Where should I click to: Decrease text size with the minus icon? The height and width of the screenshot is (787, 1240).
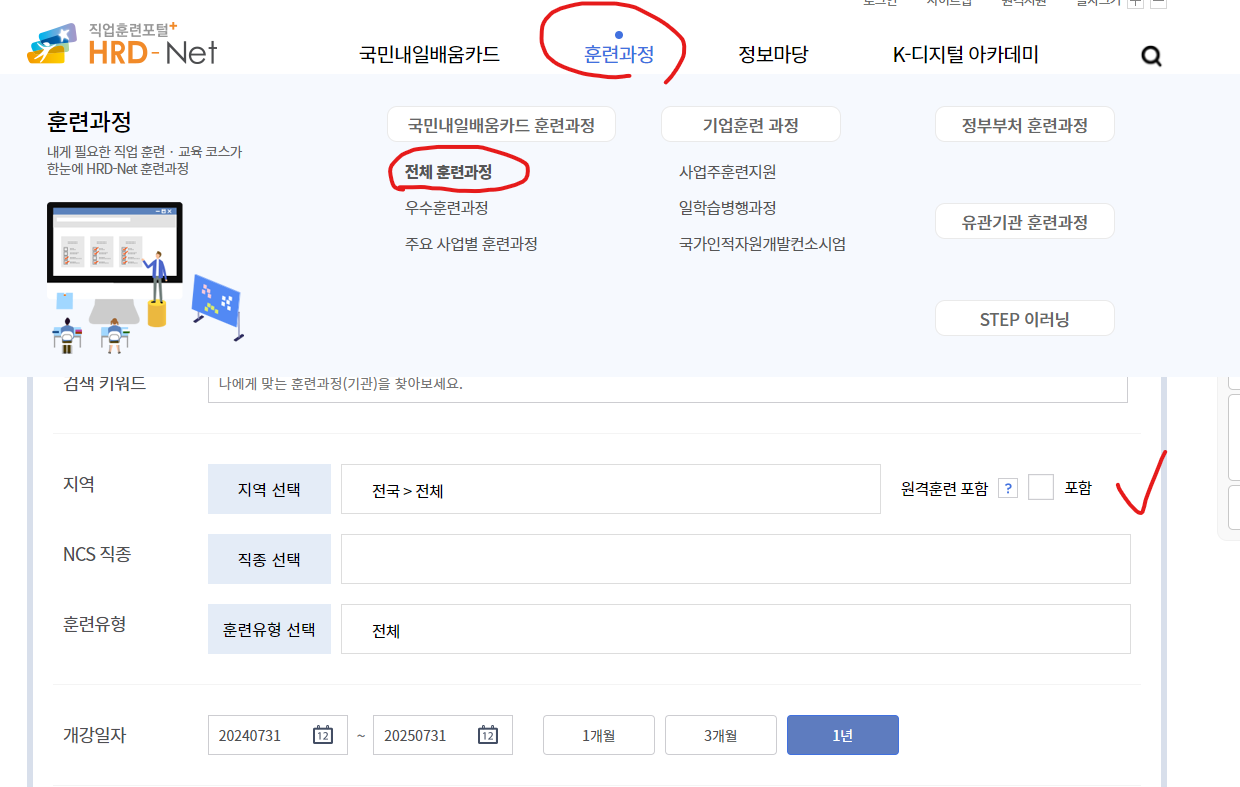pos(1158,5)
